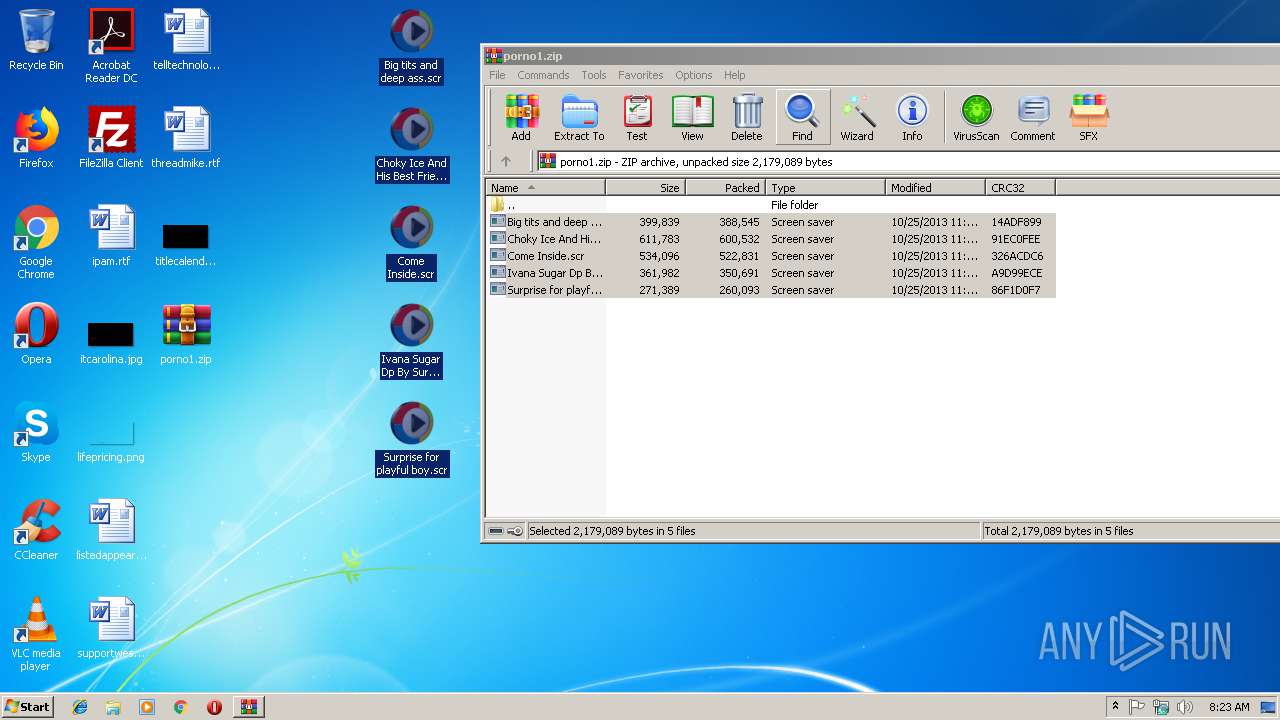This screenshot has width=1280, height=720.
Task: Select the Skype desktop shortcut
Action: [36, 432]
